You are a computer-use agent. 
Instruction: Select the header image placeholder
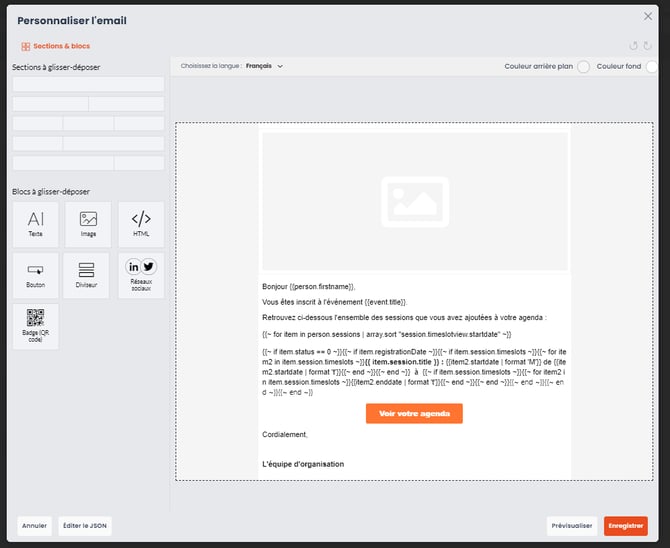414,198
